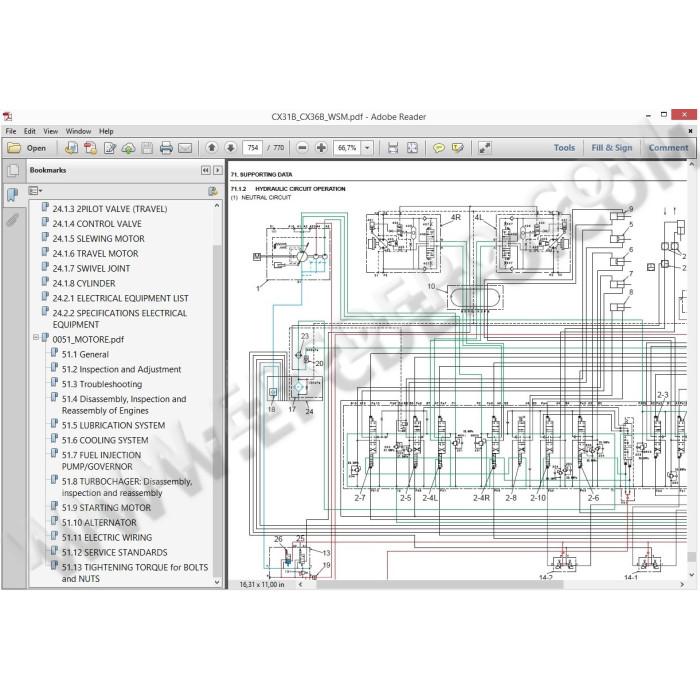The image size is (700, 700).
Task: Click the sign or edit document pencil icon
Action: pyautogui.click(x=109, y=148)
